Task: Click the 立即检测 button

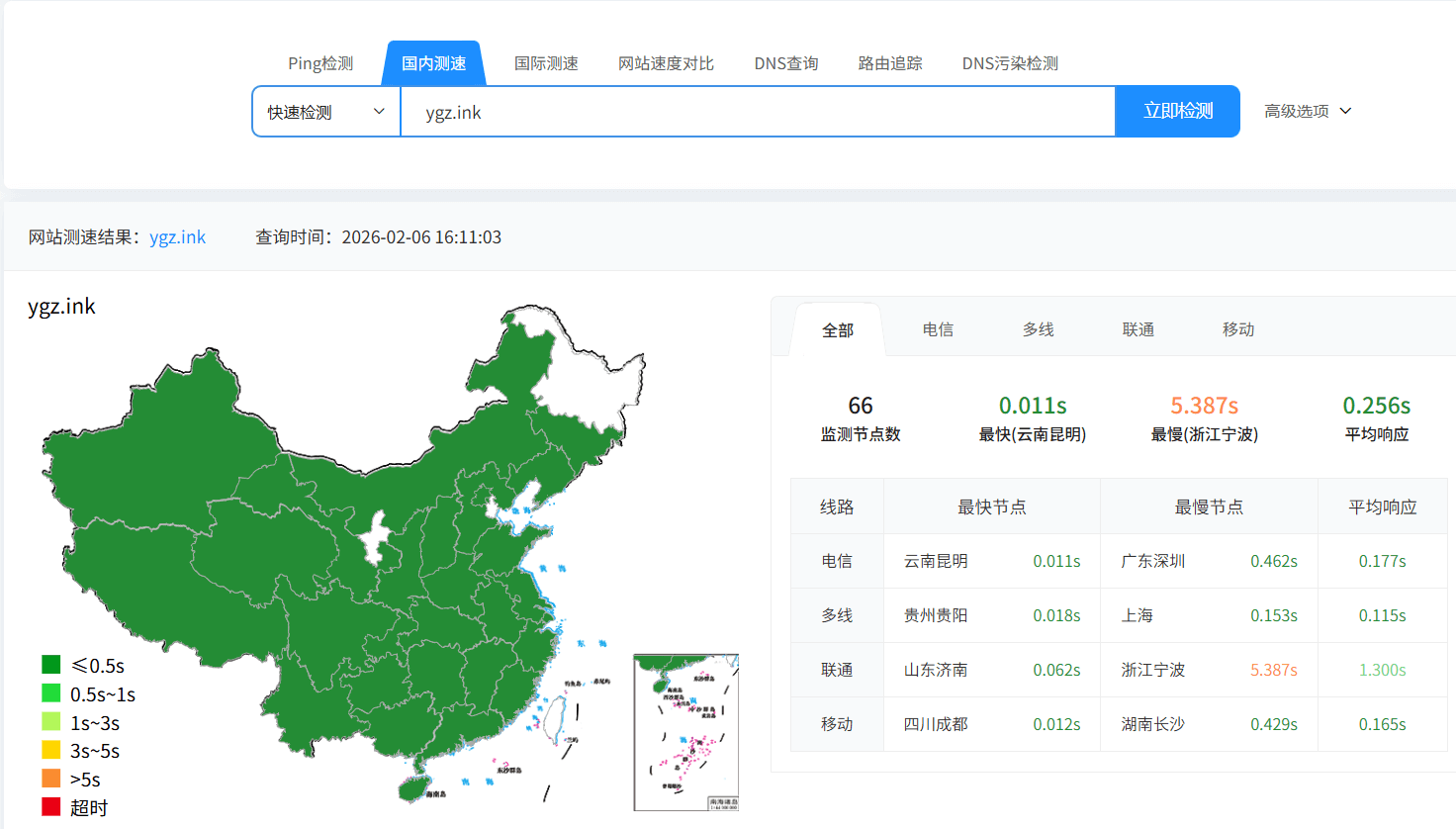Action: click(x=1177, y=111)
